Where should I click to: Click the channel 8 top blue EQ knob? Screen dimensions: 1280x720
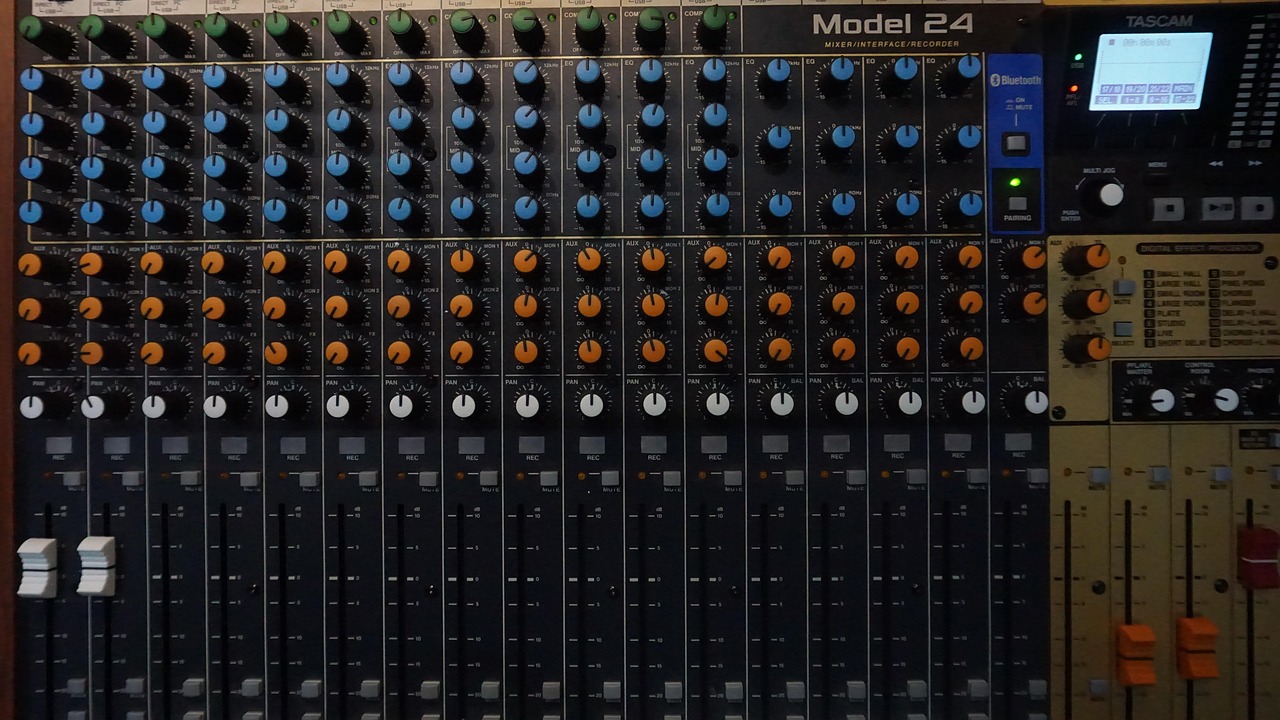tap(461, 74)
